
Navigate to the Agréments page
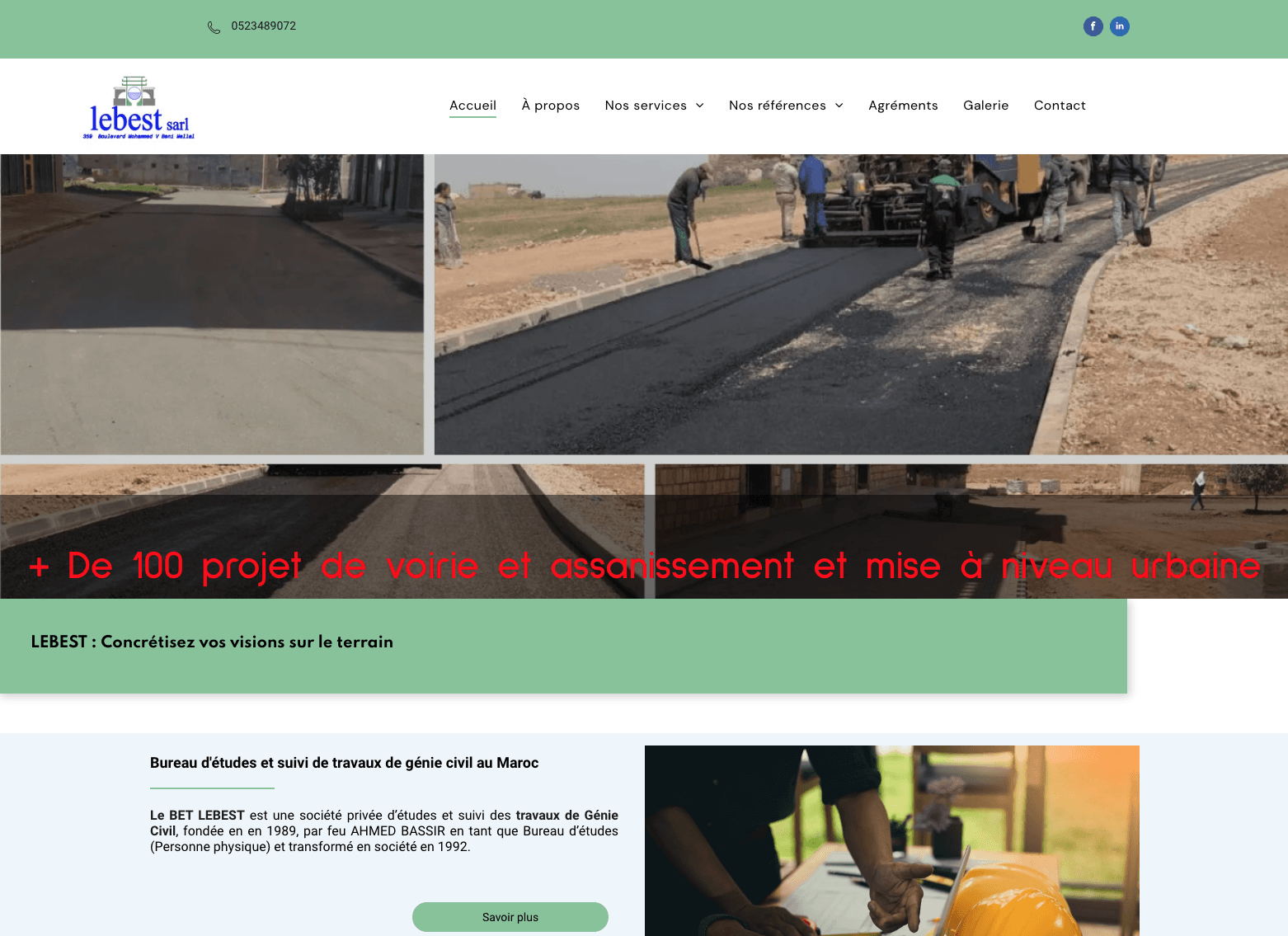coord(903,106)
